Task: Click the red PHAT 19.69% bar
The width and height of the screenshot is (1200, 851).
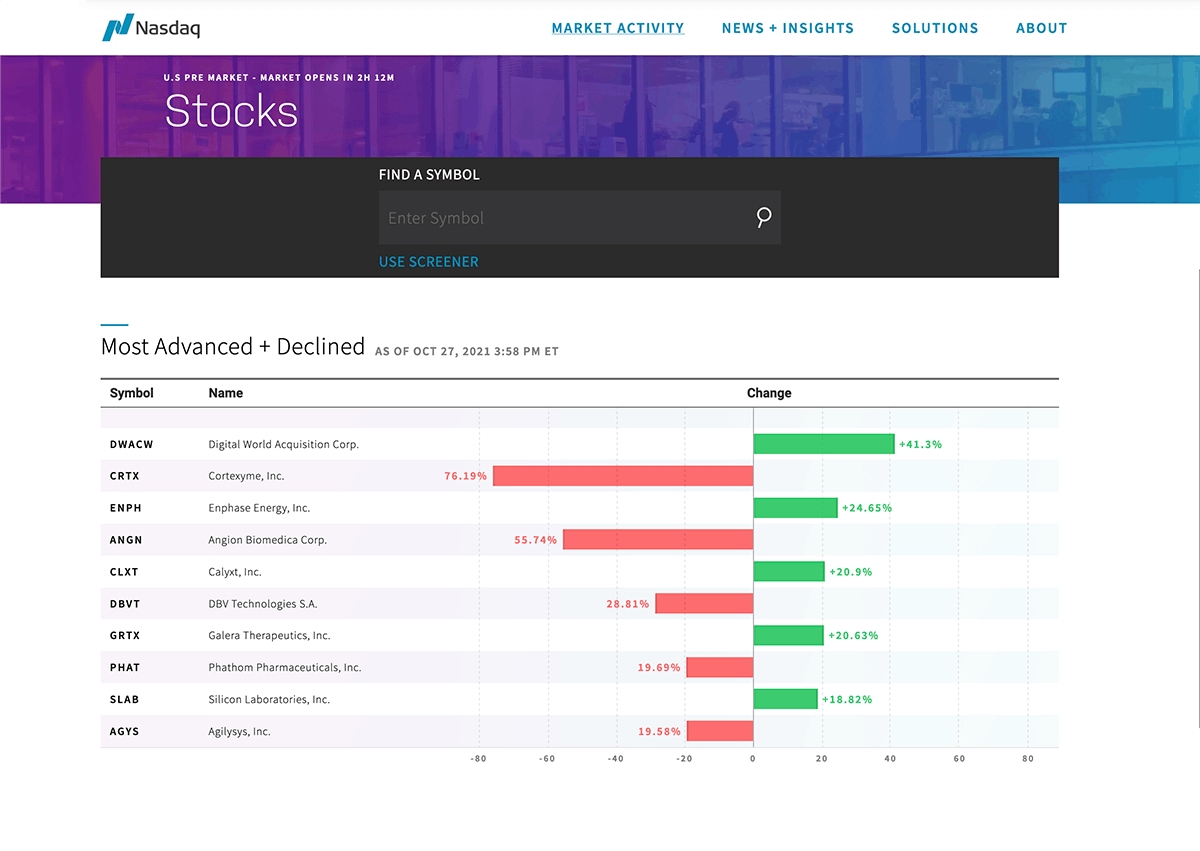Action: point(720,667)
